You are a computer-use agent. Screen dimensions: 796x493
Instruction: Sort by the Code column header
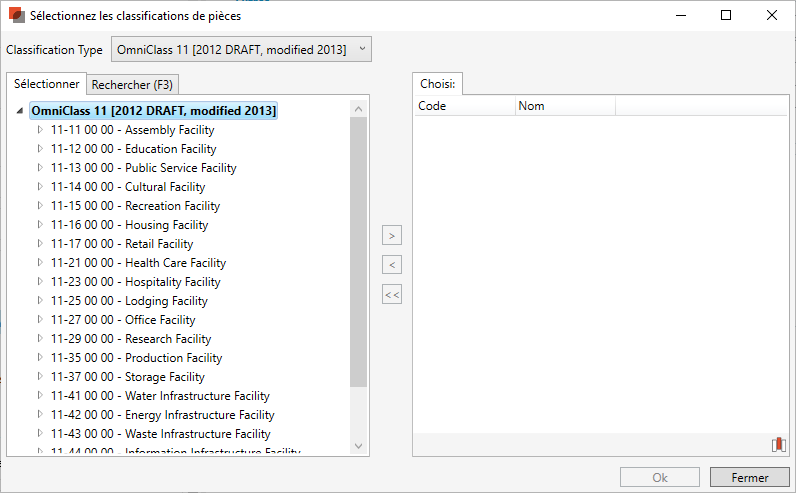click(x=464, y=106)
